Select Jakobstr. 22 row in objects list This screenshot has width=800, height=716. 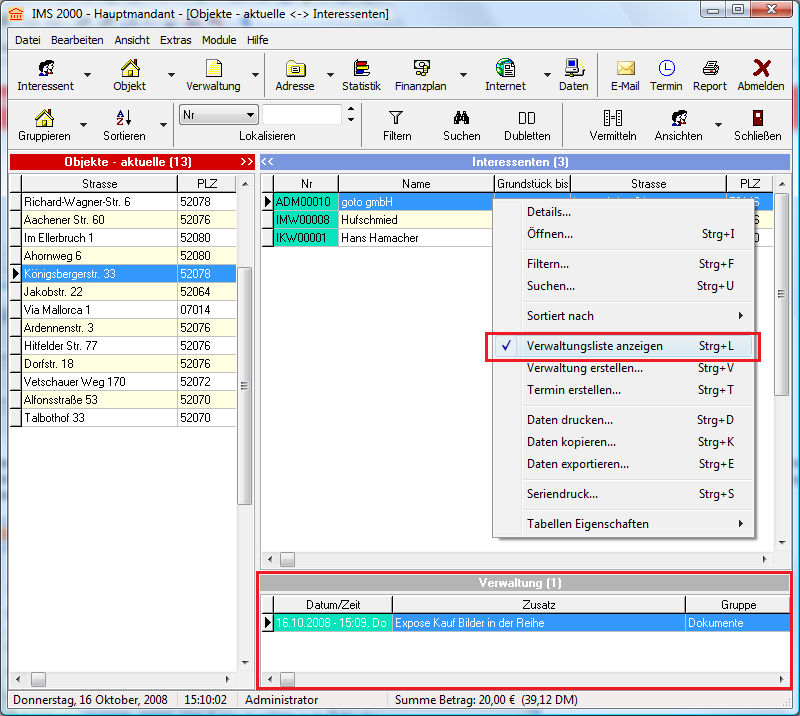coord(96,292)
